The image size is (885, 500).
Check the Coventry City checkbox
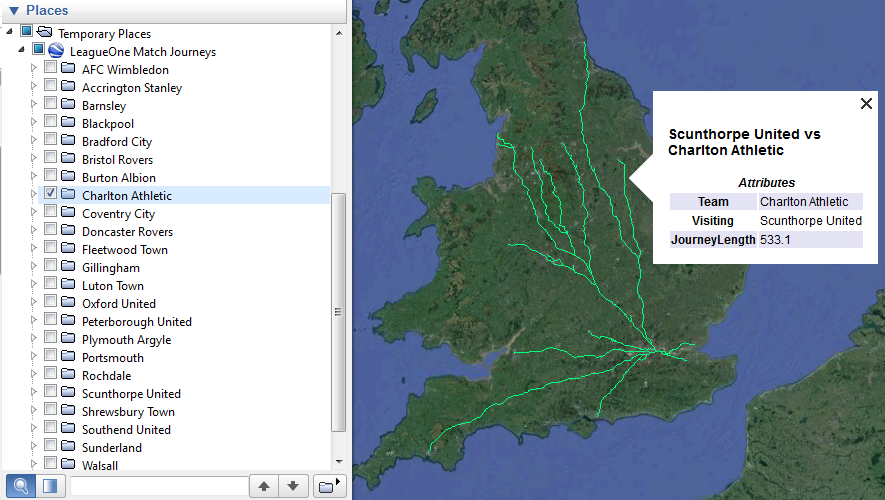pos(50,211)
